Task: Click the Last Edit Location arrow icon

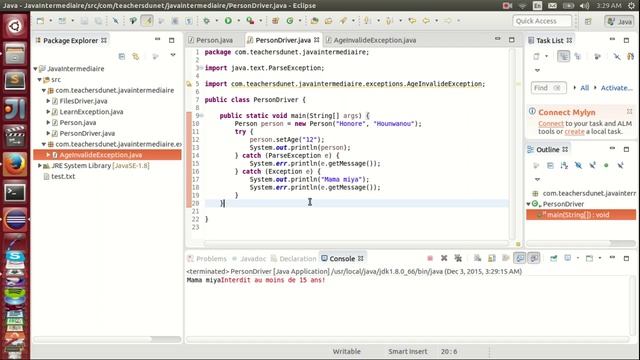Action: (x=412, y=21)
